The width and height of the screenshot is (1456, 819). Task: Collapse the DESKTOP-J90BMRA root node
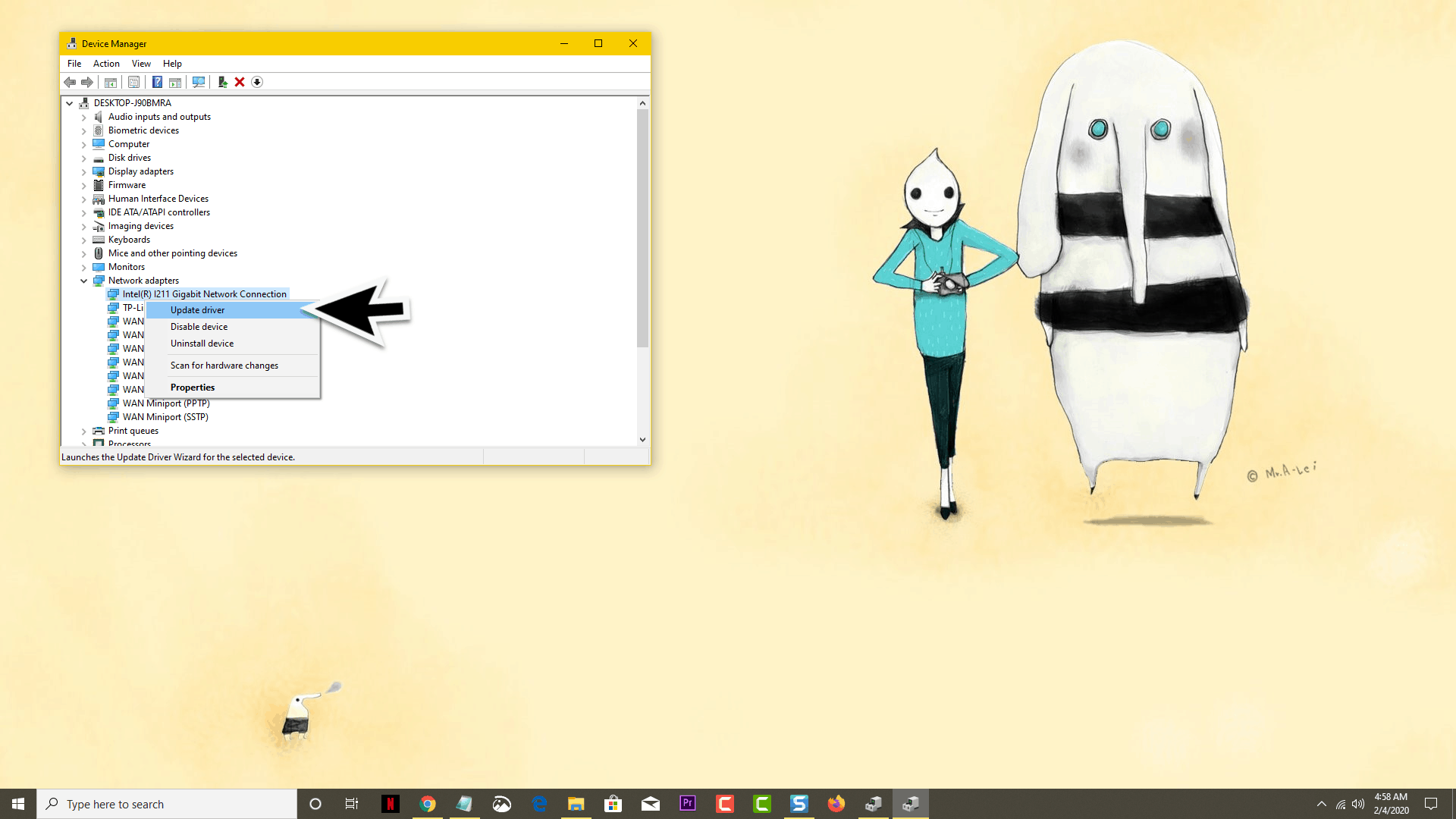[70, 103]
